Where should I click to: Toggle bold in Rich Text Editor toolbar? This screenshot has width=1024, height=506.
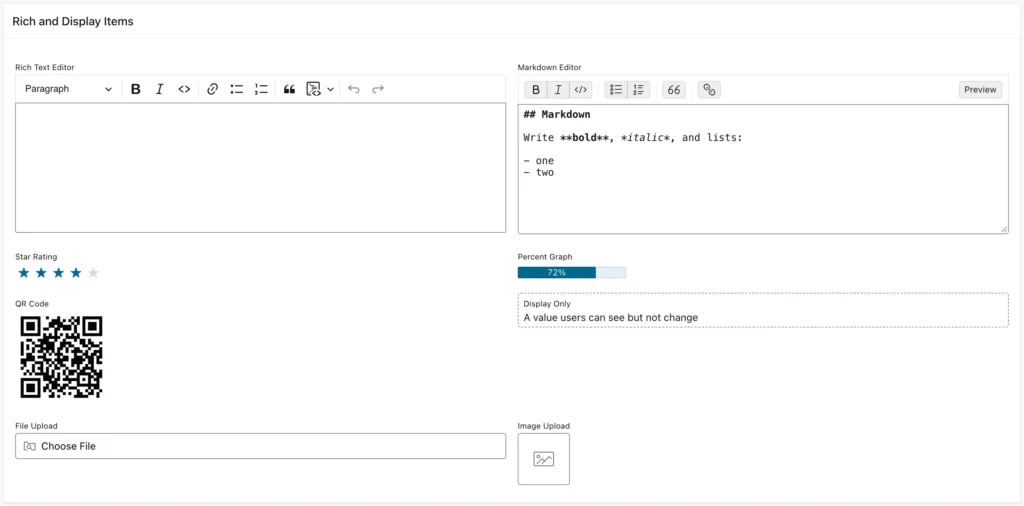(x=136, y=89)
